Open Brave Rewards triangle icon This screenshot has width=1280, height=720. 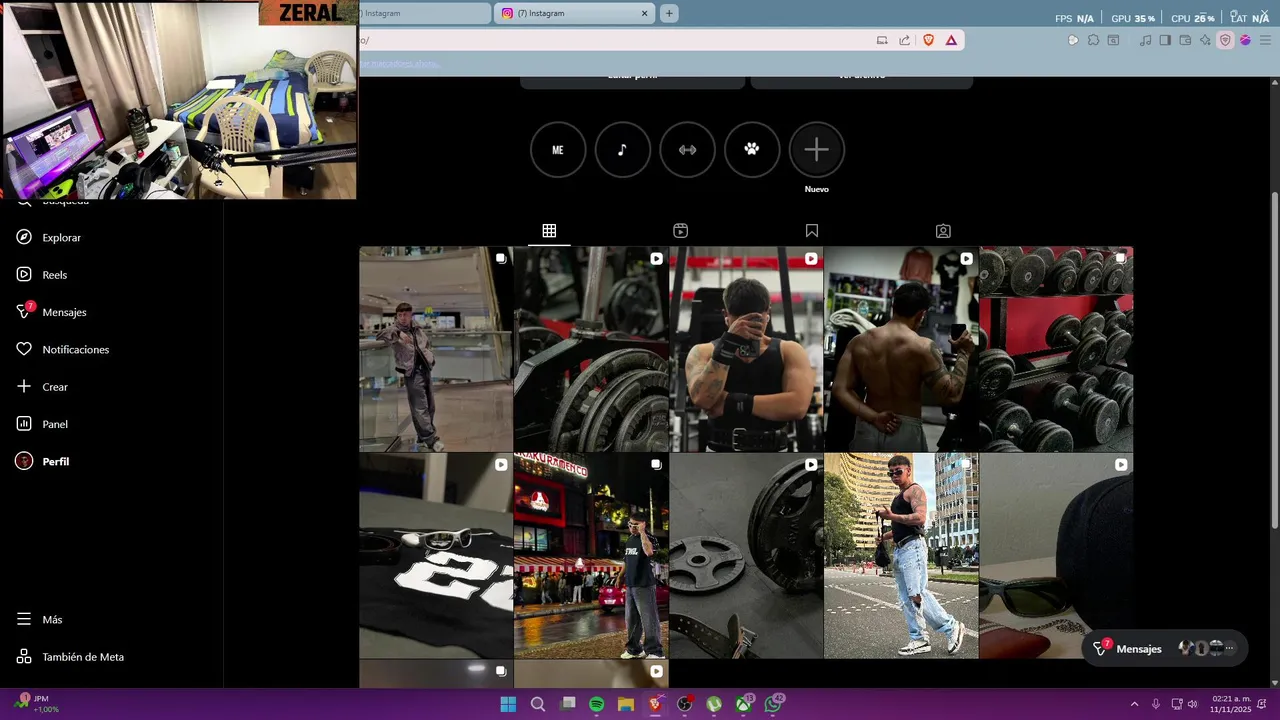pos(951,40)
